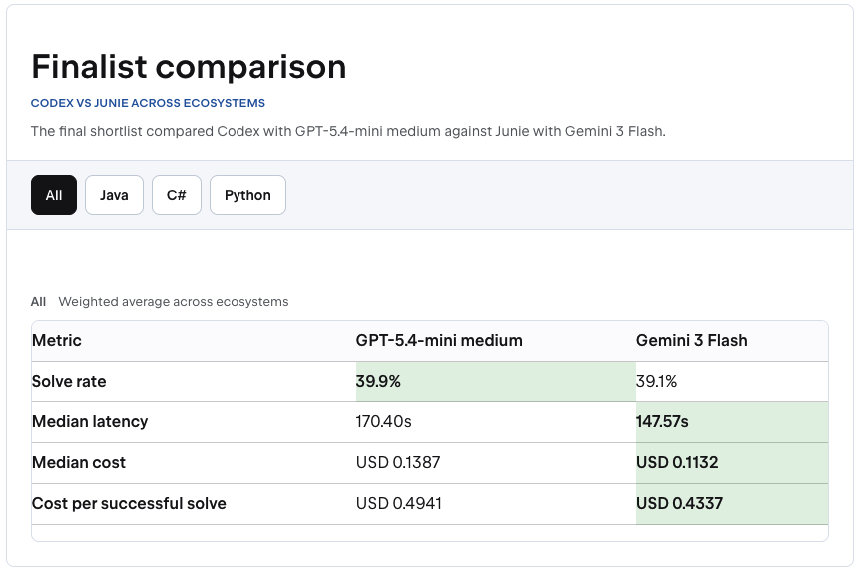The width and height of the screenshot is (863, 572).
Task: Click the final shortlist description sentence
Action: 348,131
